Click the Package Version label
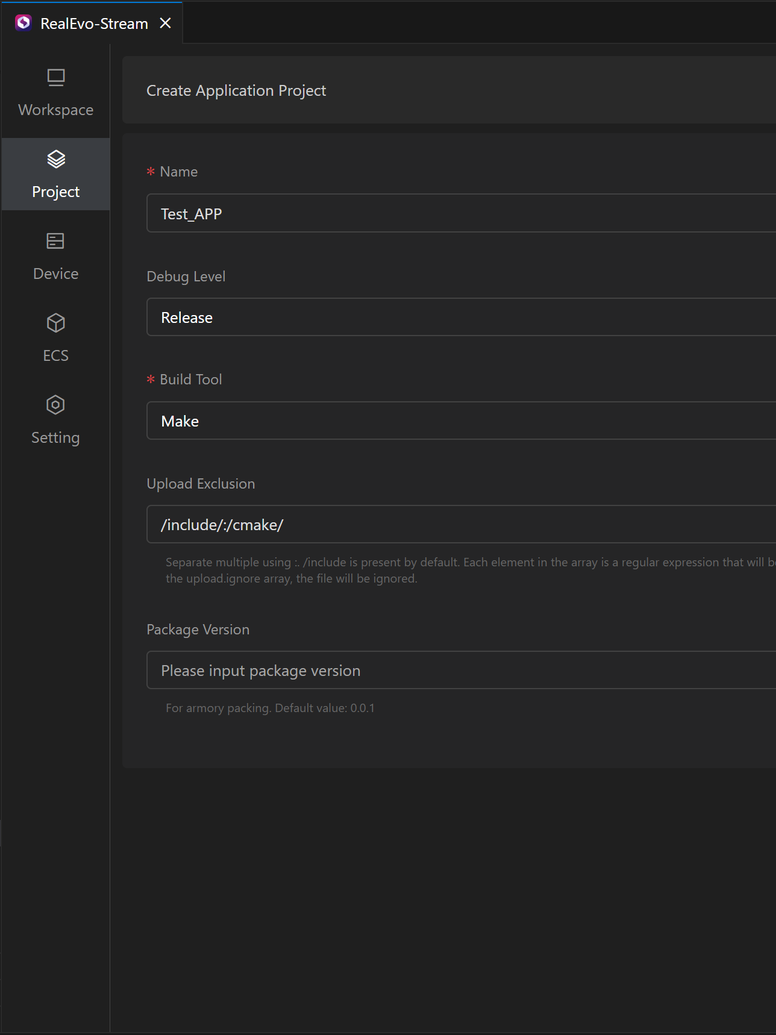The height and width of the screenshot is (1035, 776). (x=198, y=630)
